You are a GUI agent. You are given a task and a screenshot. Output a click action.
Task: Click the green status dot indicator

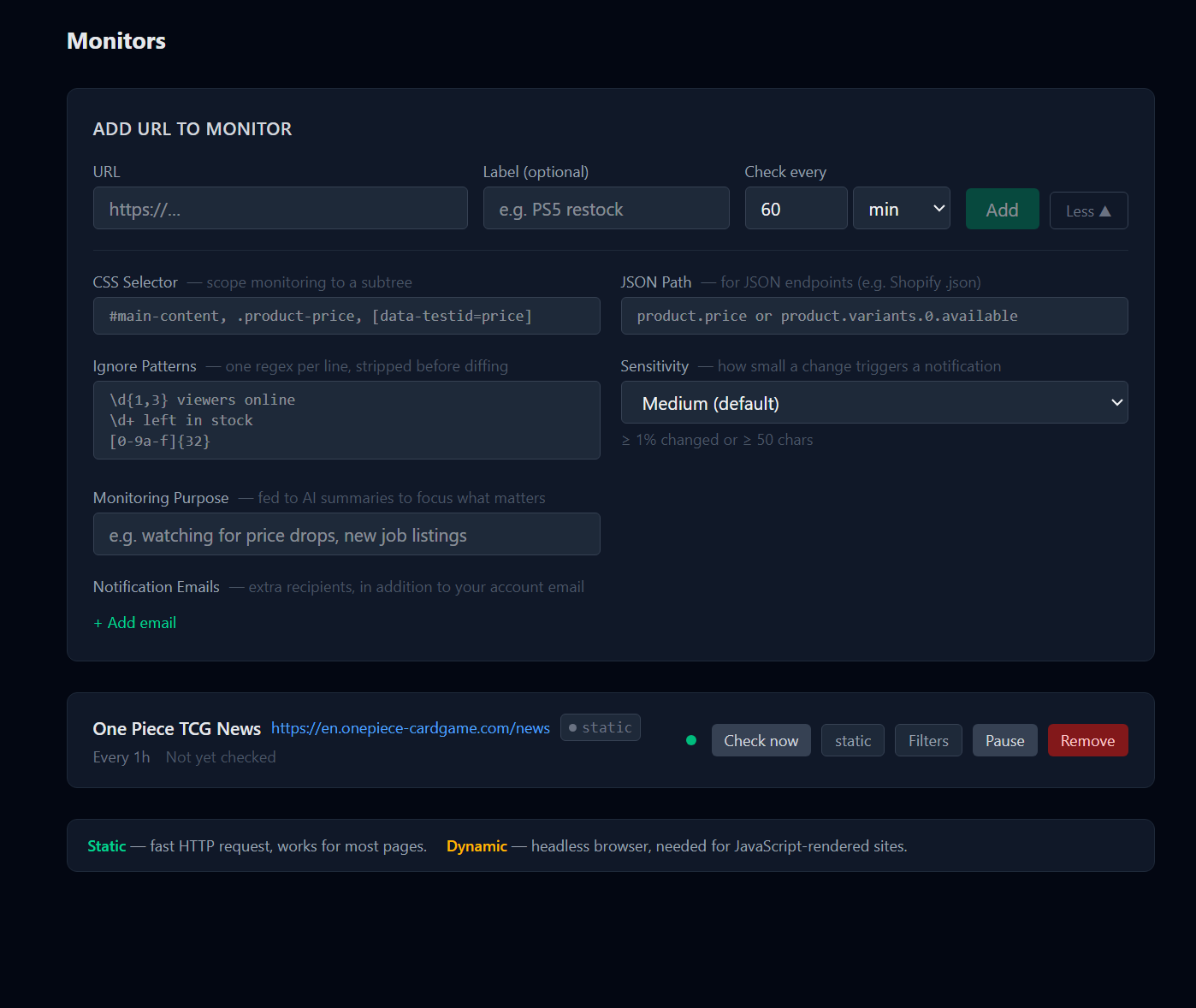(x=691, y=740)
